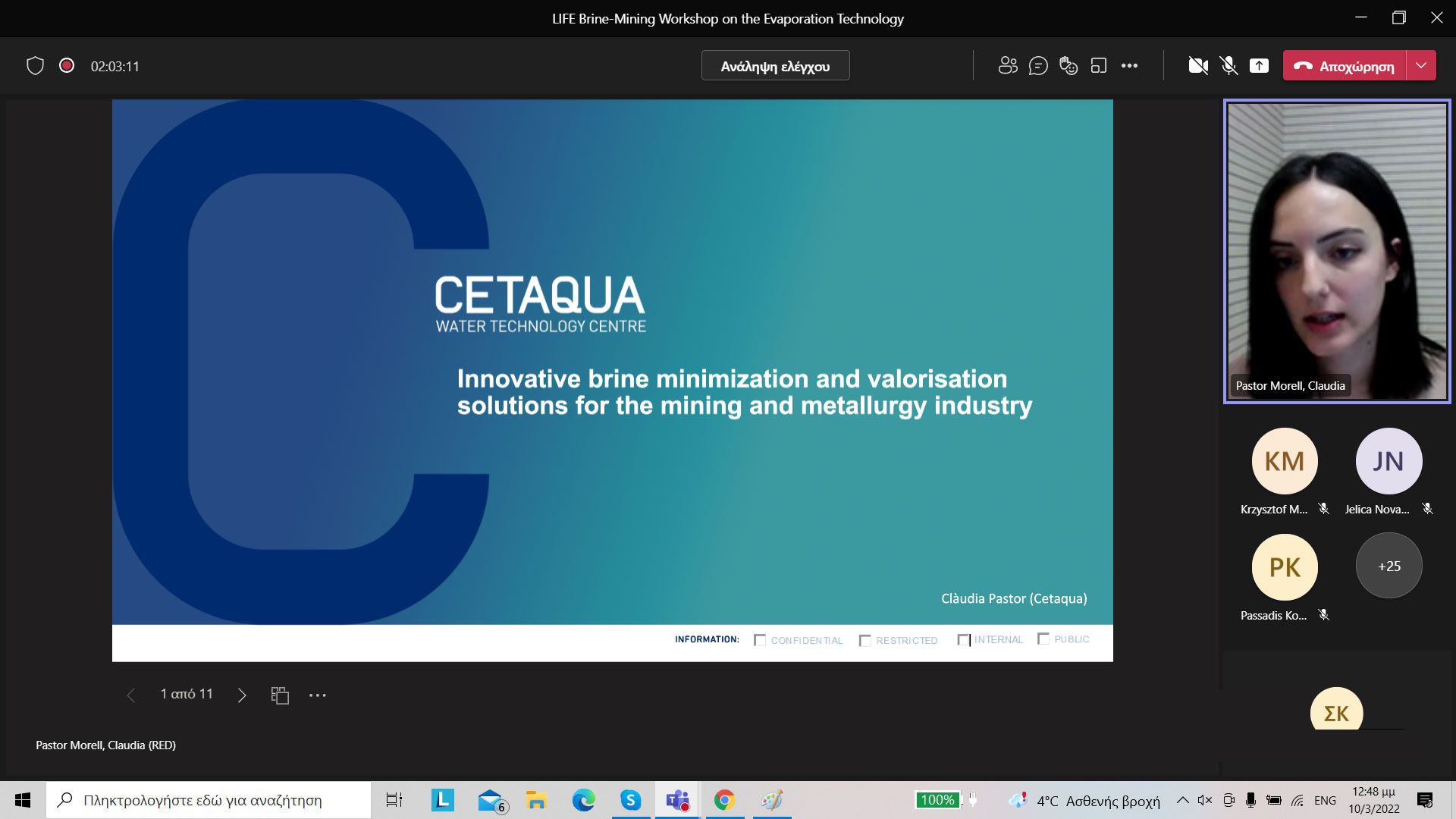Viewport: 1456px width, 819px height.
Task: Check the PUBLIC checkbox on the slide
Action: 1043,639
